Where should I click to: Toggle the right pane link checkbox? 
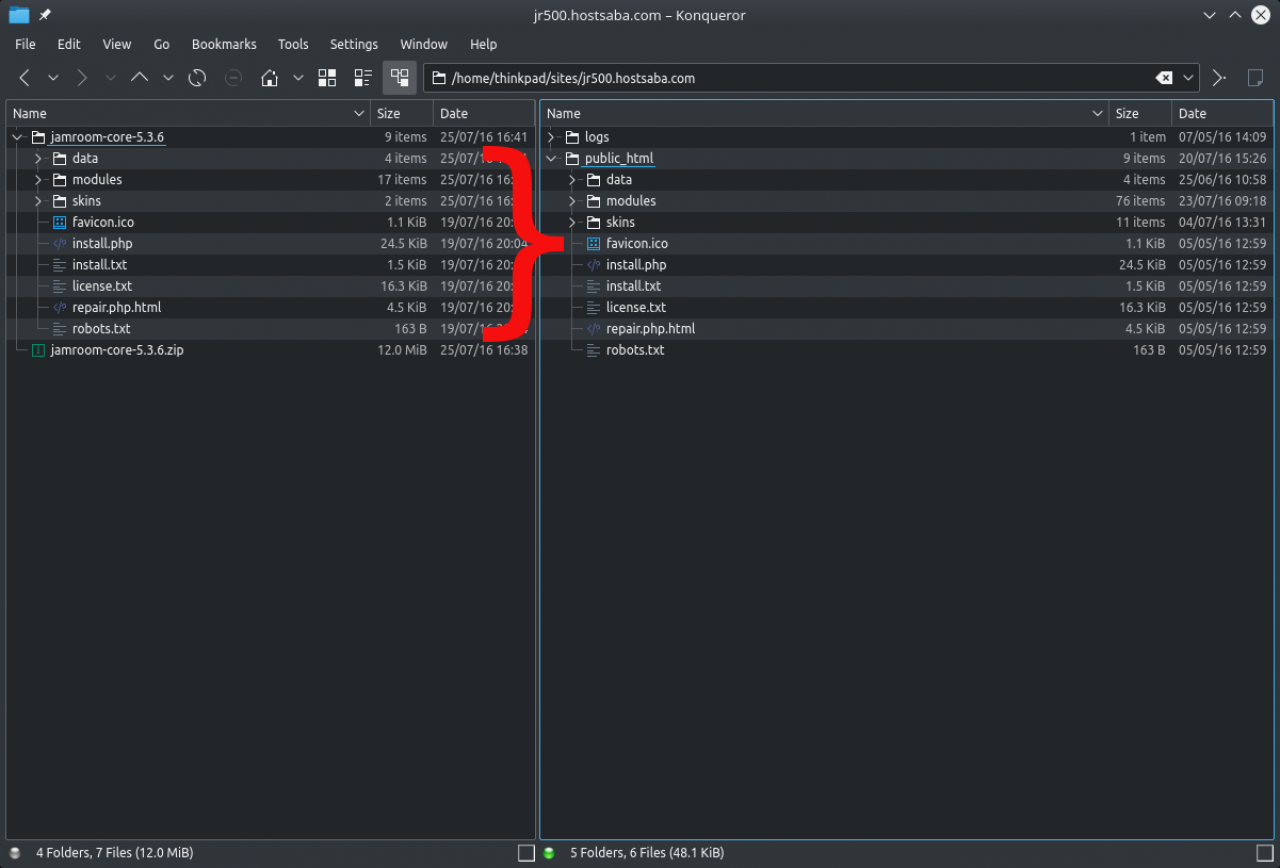point(1264,853)
